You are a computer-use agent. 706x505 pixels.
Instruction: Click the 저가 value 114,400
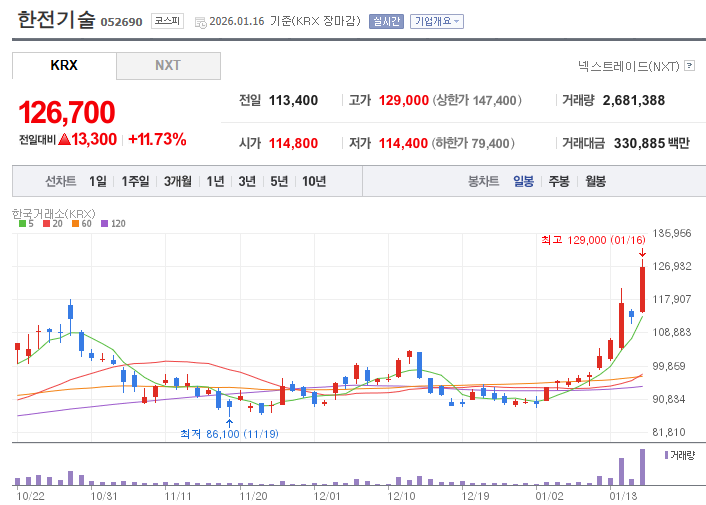[x=403, y=143]
